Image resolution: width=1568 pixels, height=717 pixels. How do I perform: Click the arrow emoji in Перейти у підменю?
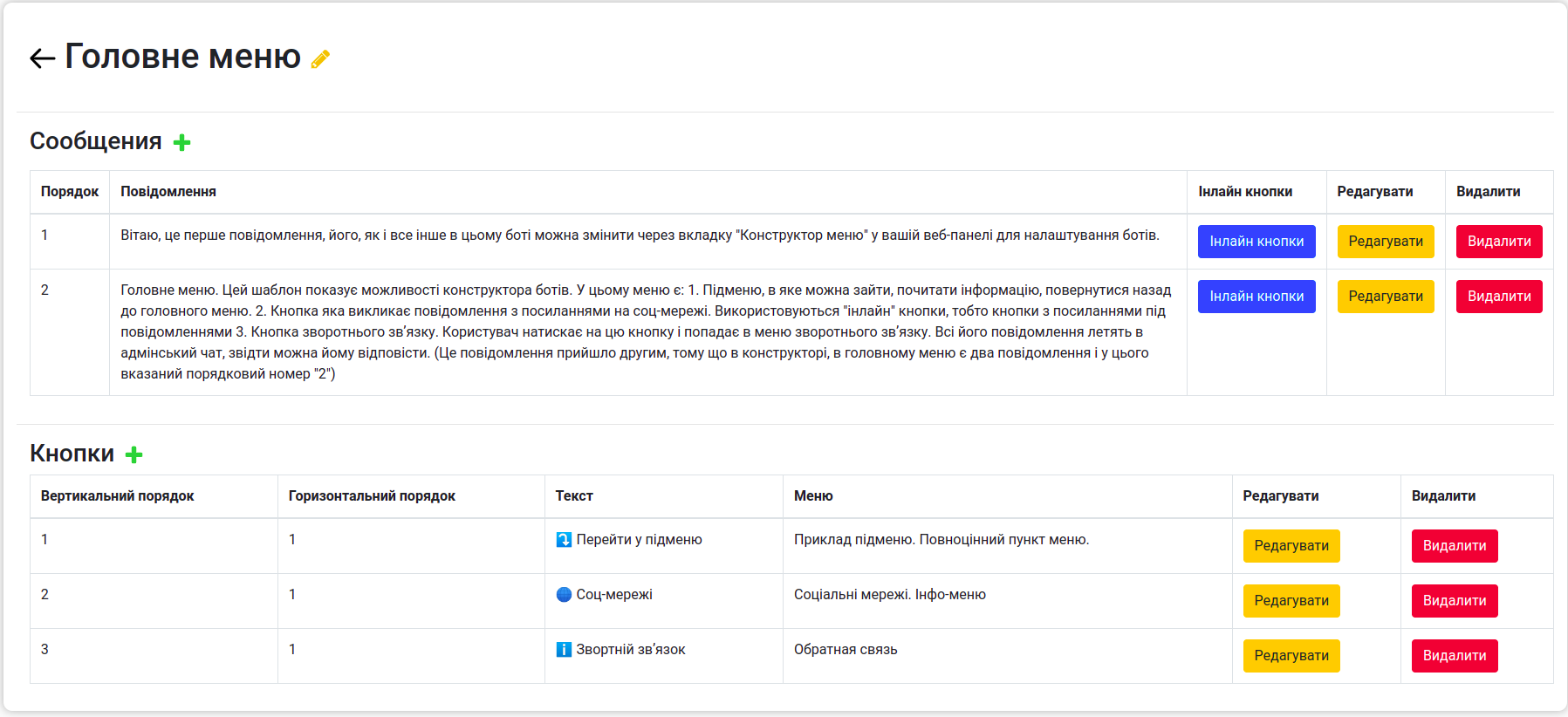point(564,540)
